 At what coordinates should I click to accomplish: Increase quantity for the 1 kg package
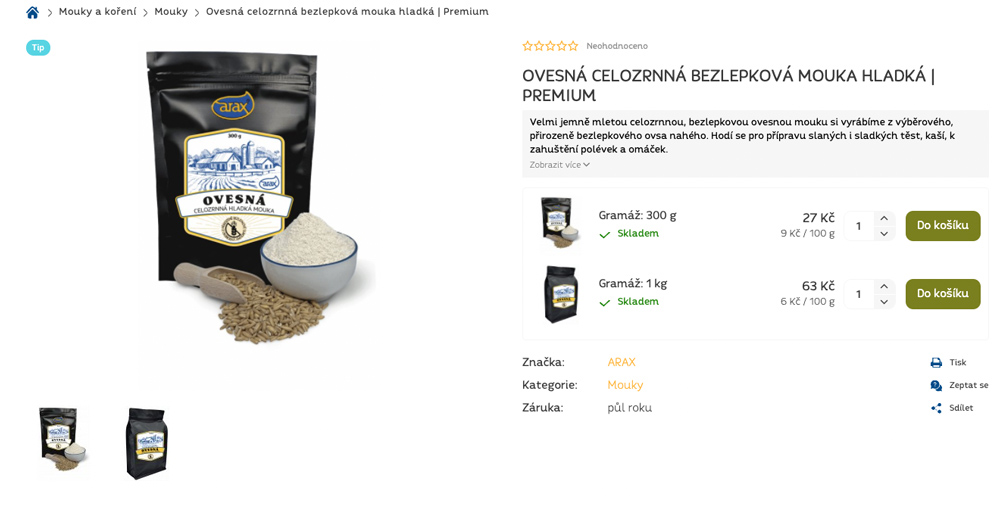(884, 286)
